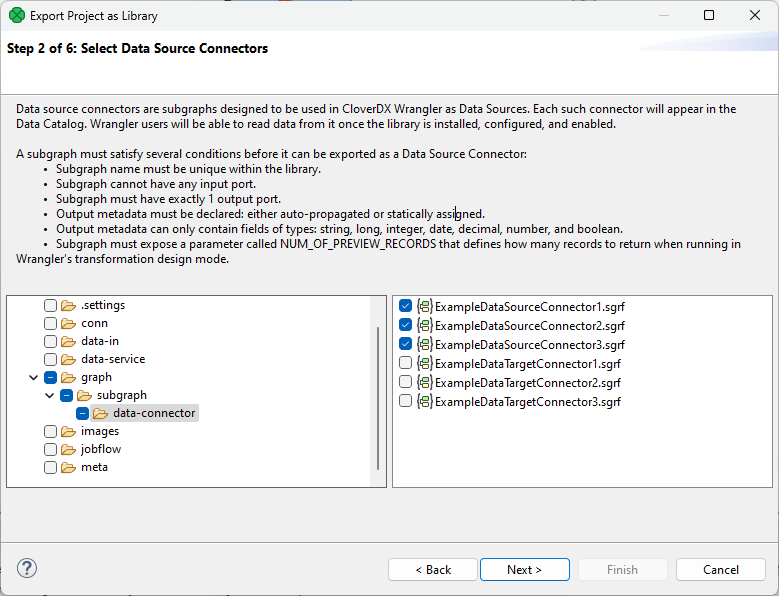
Task: Collapse the graph folder tree node
Action: pyautogui.click(x=34, y=378)
